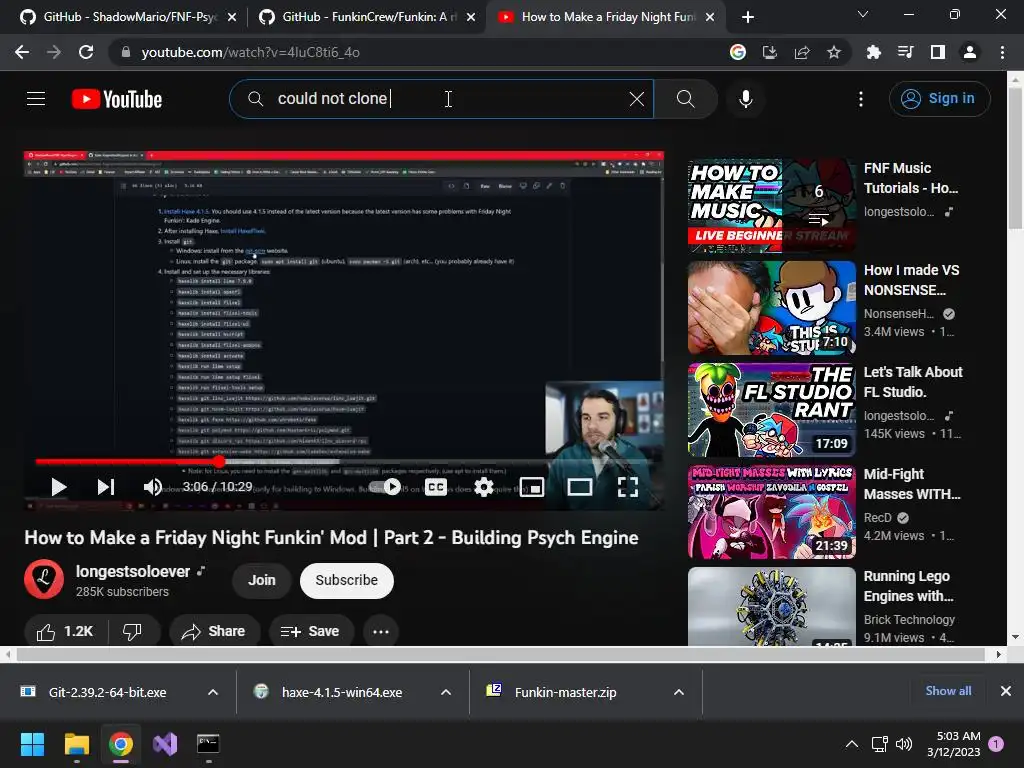This screenshot has width=1024, height=768.
Task: Open media controls icon in toolbar
Action: 905,52
